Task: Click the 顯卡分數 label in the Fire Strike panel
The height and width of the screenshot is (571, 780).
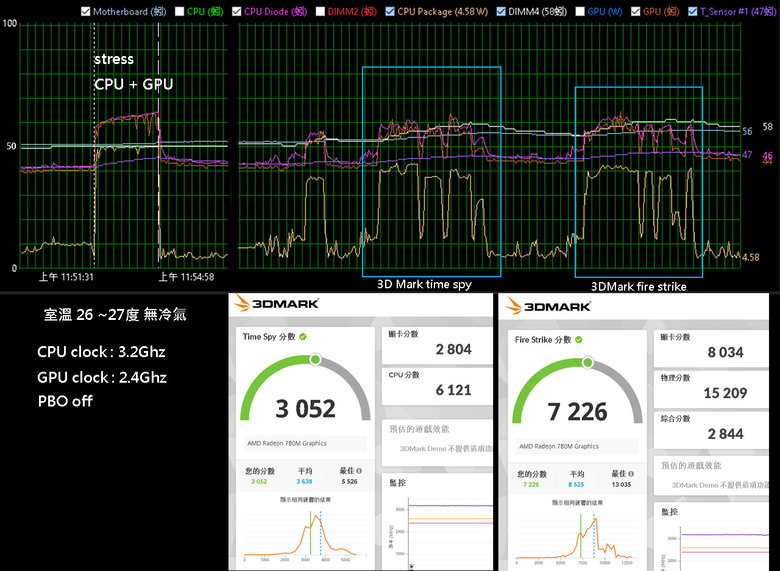Action: [676, 337]
